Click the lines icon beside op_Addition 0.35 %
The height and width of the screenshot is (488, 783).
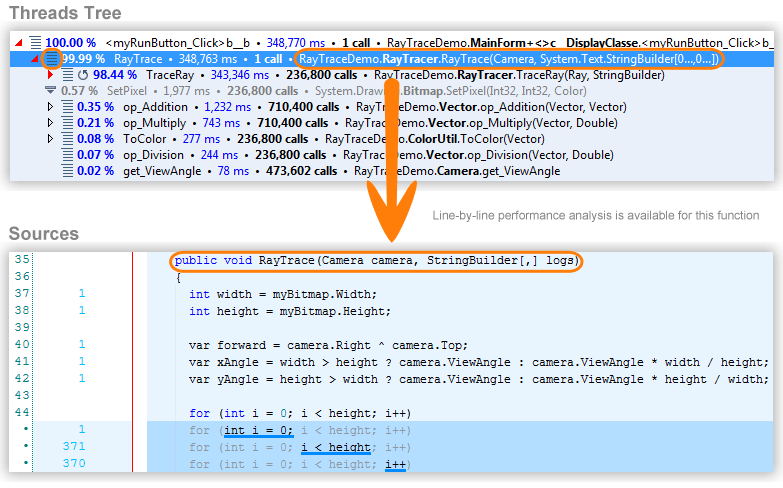tap(66, 107)
